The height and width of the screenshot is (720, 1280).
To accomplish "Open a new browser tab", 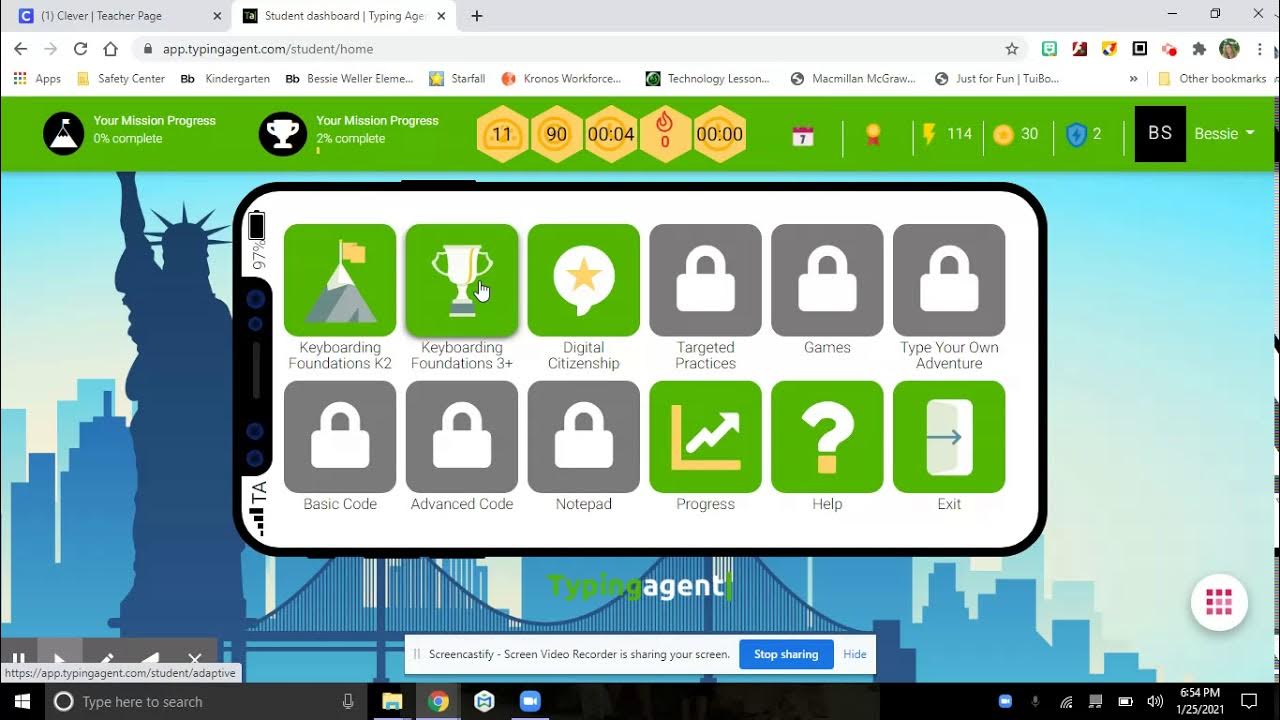I will pos(477,16).
